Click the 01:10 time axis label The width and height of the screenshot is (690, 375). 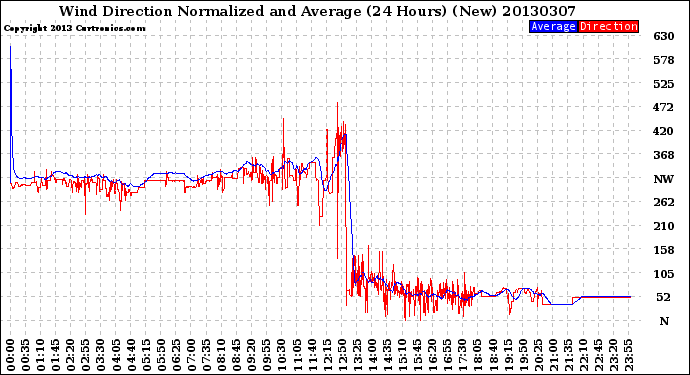pos(41,355)
